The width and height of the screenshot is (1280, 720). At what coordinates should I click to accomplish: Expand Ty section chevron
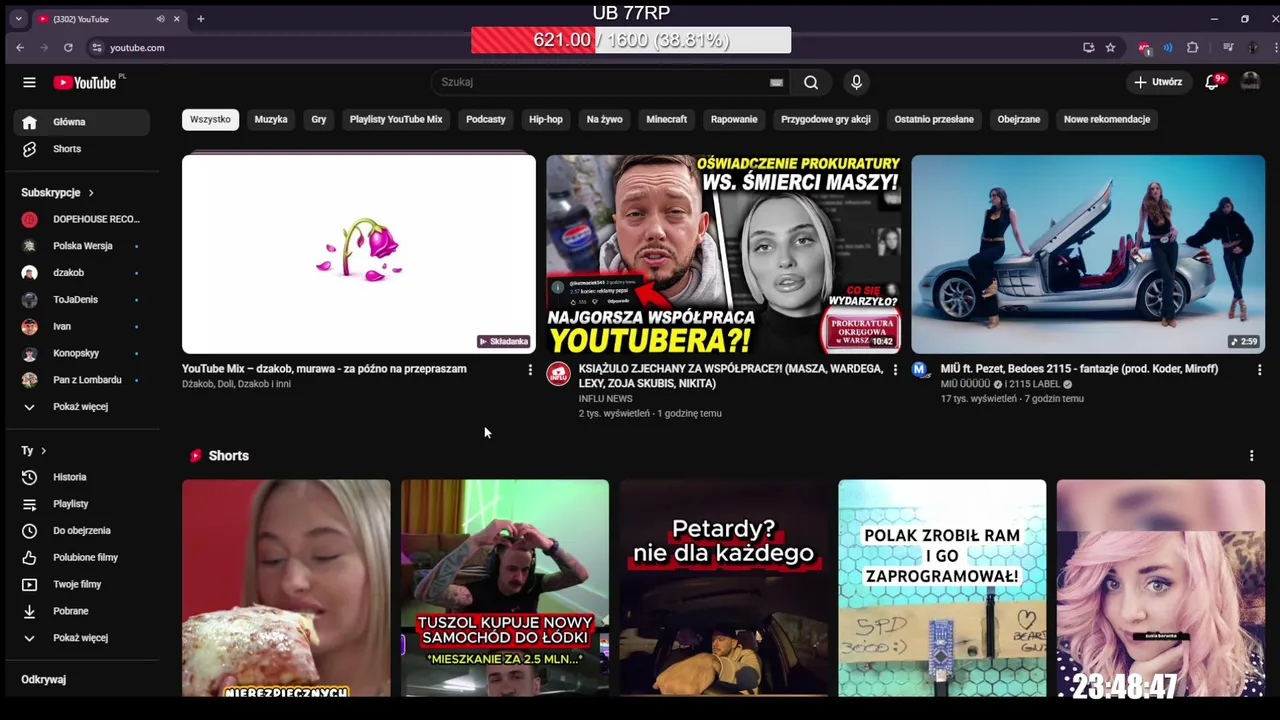43,451
